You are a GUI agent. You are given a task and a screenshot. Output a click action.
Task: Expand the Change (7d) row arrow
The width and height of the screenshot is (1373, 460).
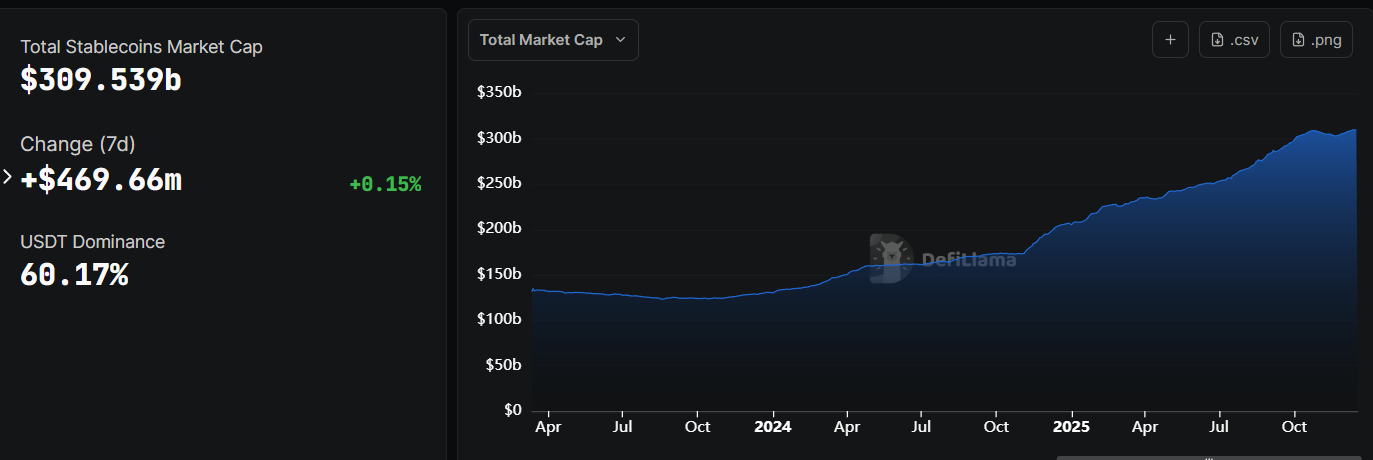pos(7,177)
